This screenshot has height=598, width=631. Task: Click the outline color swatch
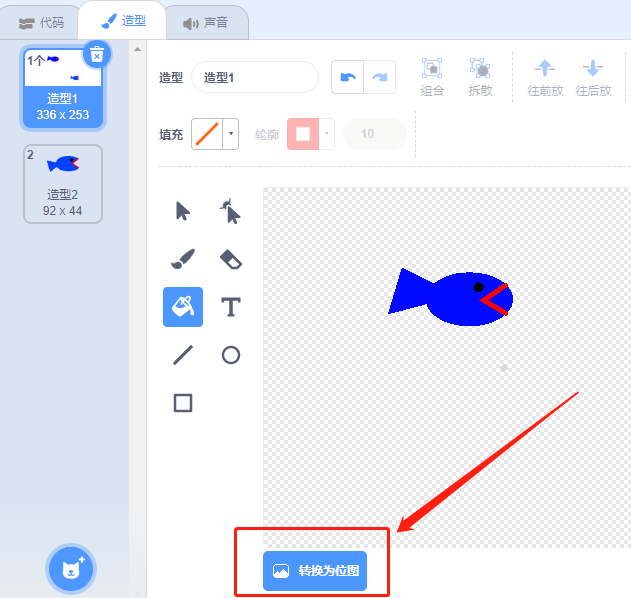[303, 134]
